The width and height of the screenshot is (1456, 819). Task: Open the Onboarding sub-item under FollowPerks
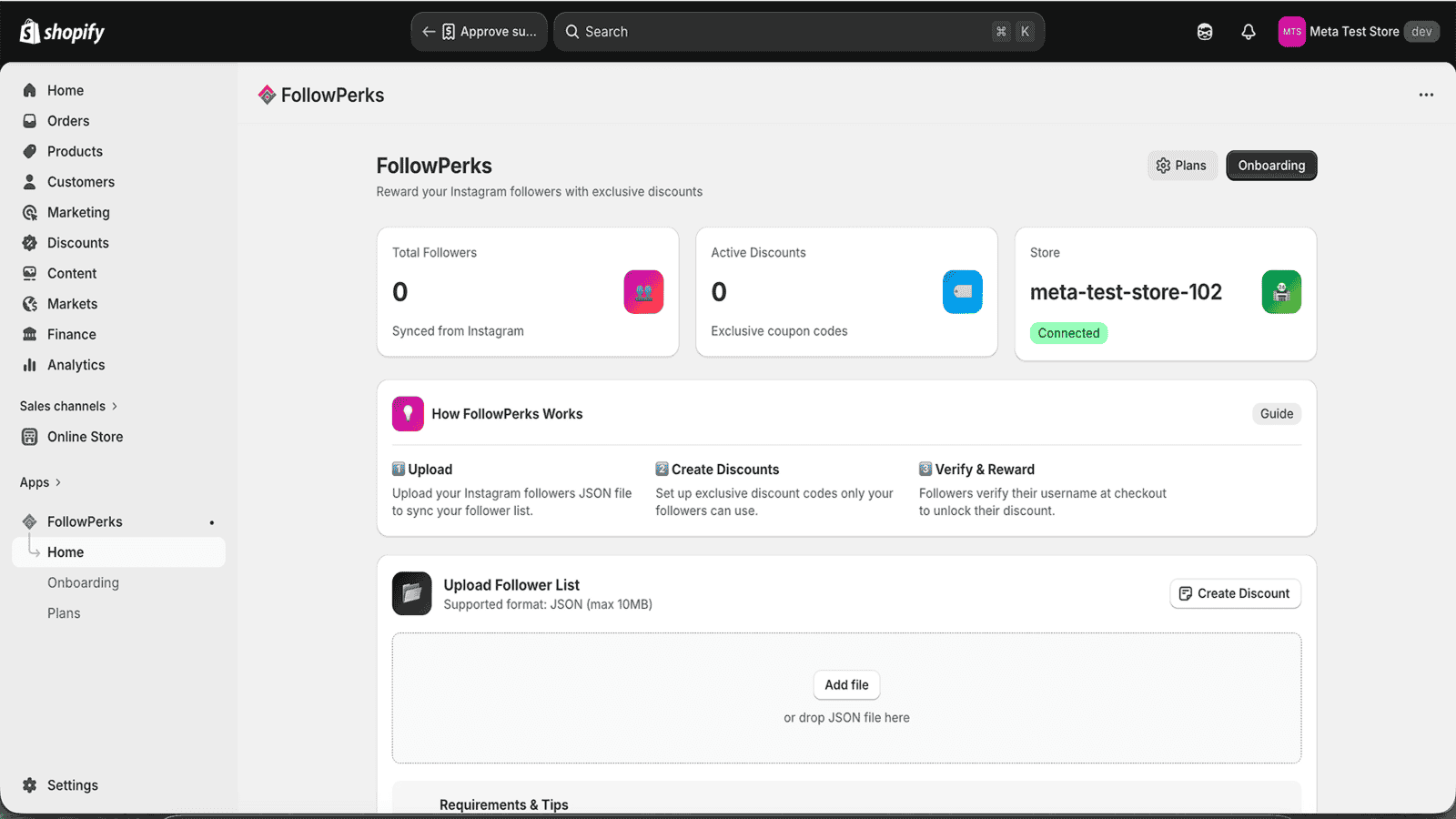pyautogui.click(x=83, y=582)
